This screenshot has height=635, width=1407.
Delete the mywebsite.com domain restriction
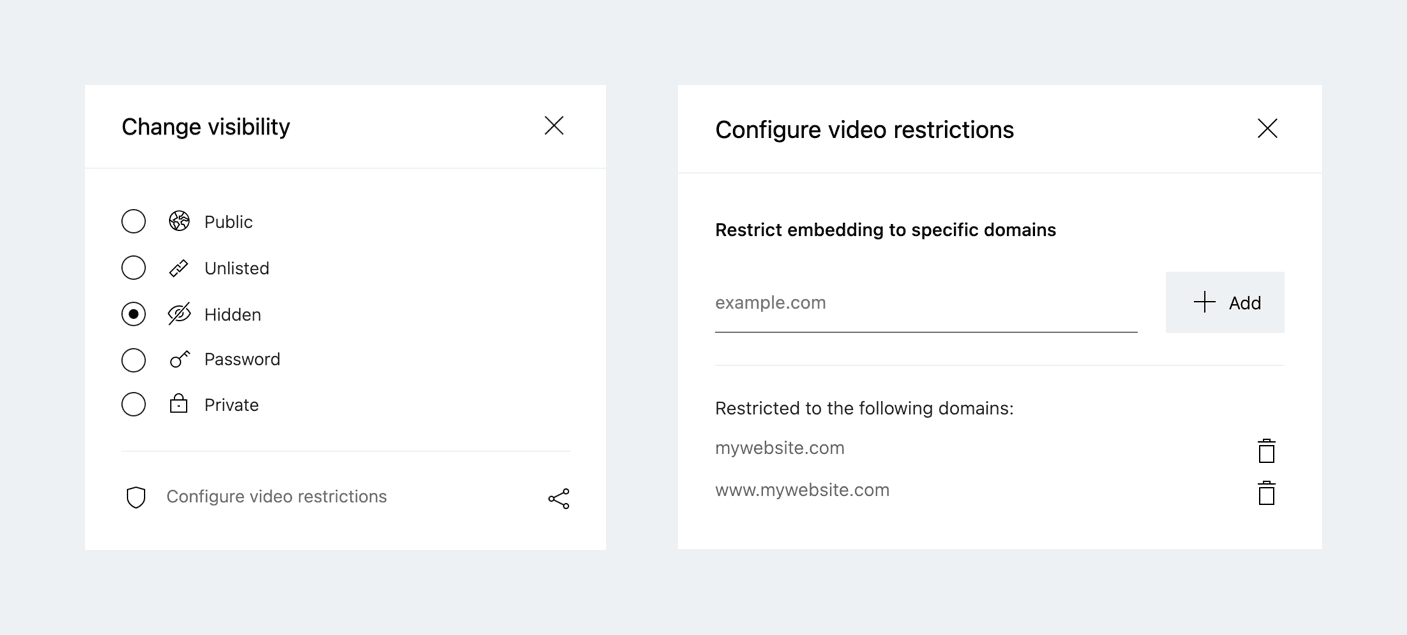[1266, 451]
